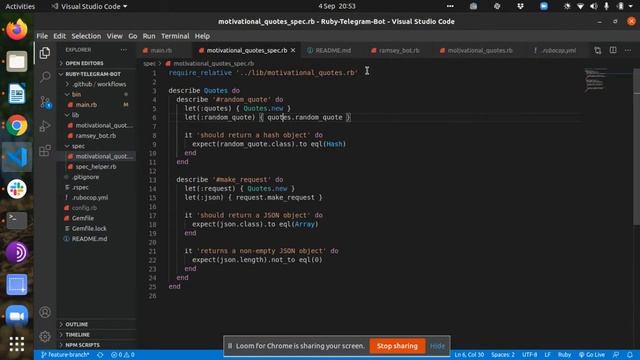Click UTF-8 encoding status item
Viewport: 640px width, 360px height.
click(529, 355)
